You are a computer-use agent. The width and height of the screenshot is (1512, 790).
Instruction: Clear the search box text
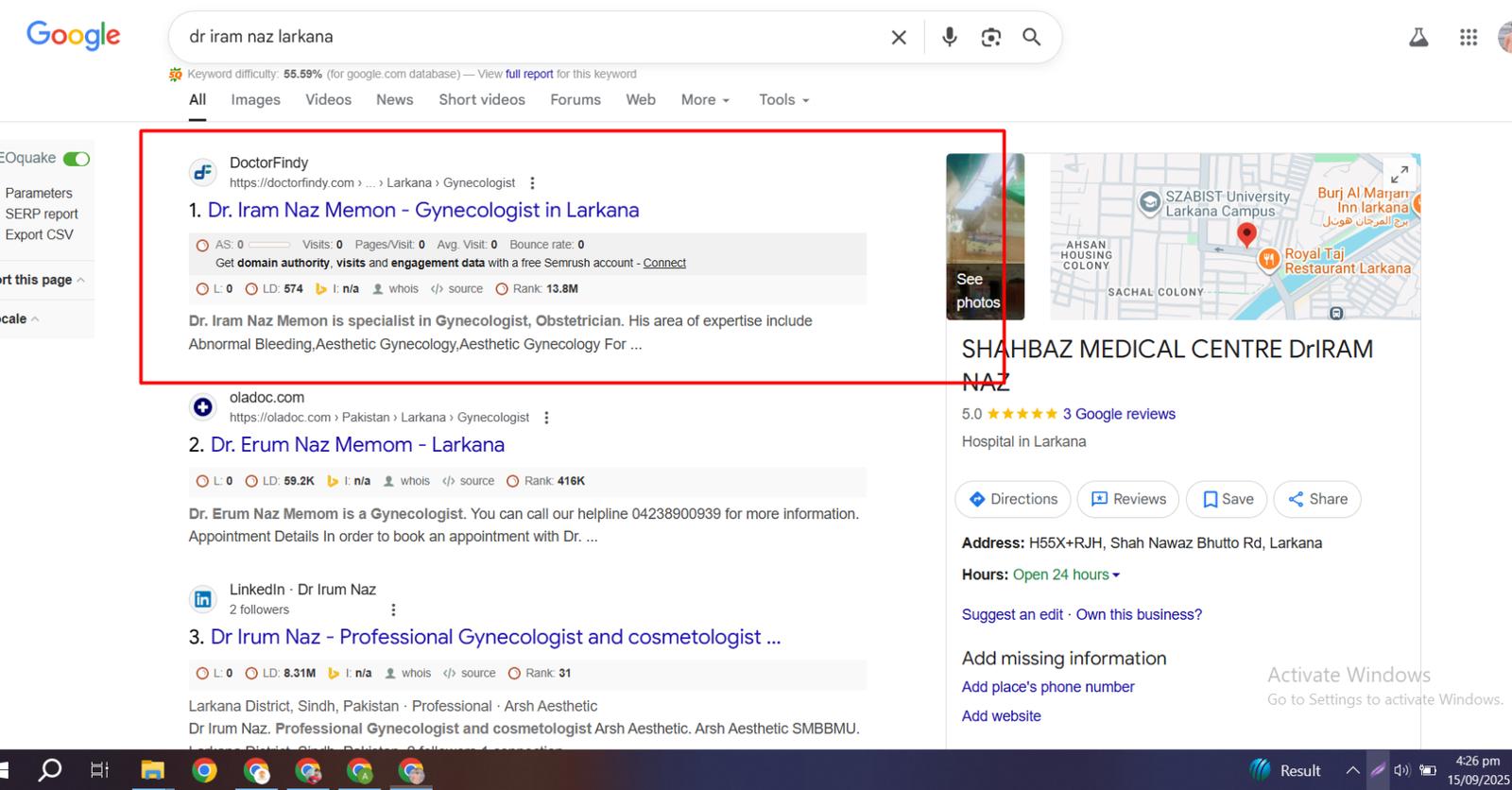click(x=899, y=37)
